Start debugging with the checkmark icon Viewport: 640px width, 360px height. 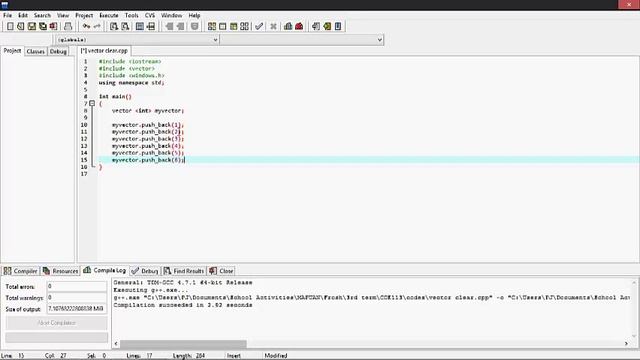click(259, 27)
